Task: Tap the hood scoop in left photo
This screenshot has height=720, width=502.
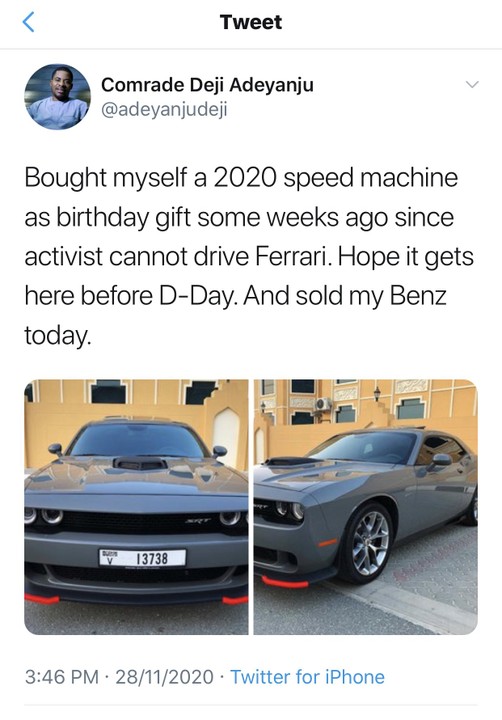Action: click(x=141, y=463)
